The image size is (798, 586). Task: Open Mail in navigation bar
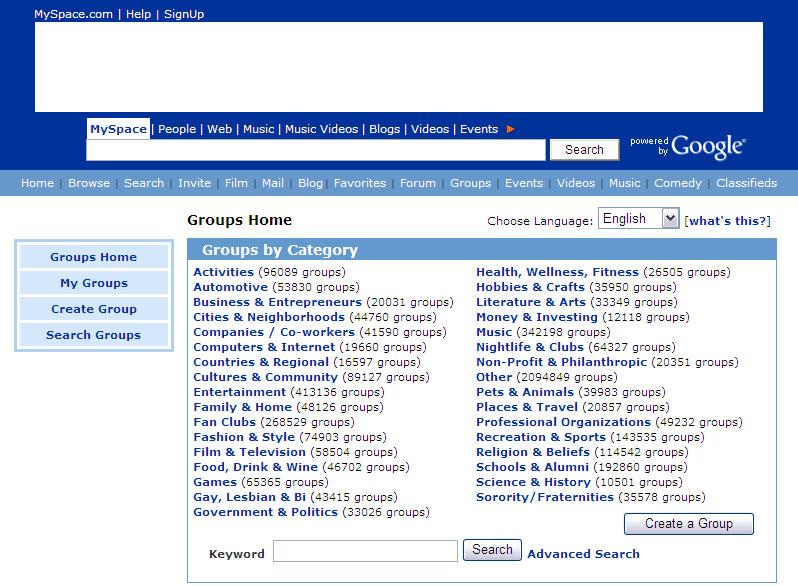(273, 183)
